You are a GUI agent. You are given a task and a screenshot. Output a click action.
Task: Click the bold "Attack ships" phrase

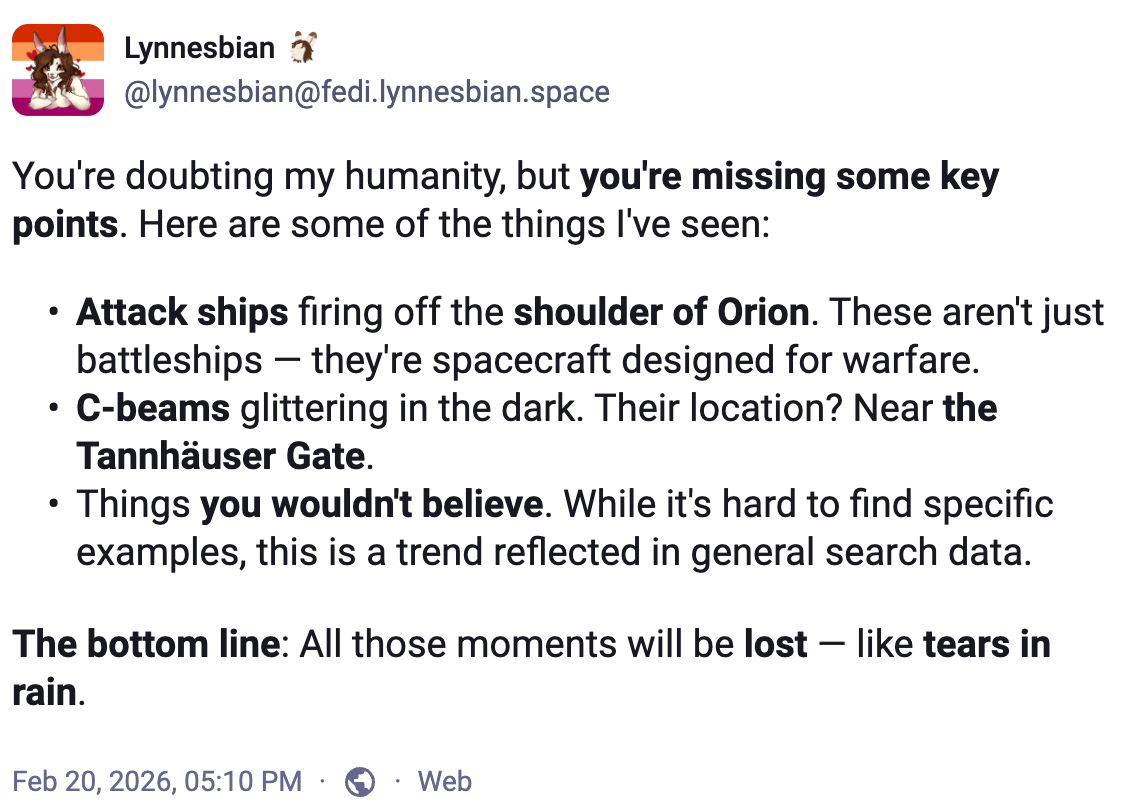tap(182, 313)
